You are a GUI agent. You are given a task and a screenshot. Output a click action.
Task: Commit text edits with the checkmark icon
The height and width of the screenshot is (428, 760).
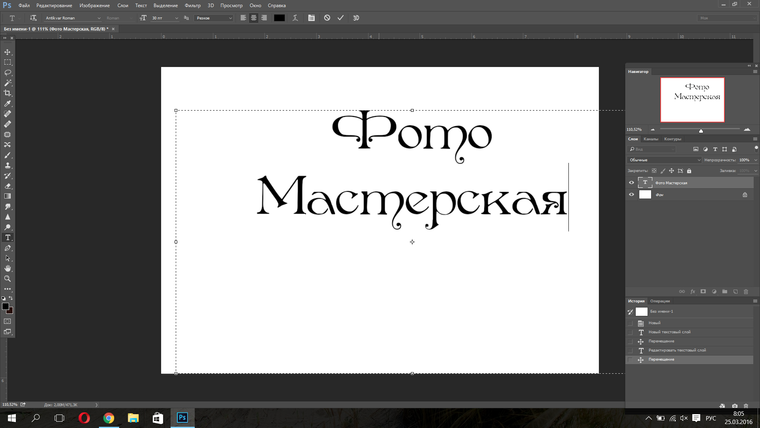(341, 18)
